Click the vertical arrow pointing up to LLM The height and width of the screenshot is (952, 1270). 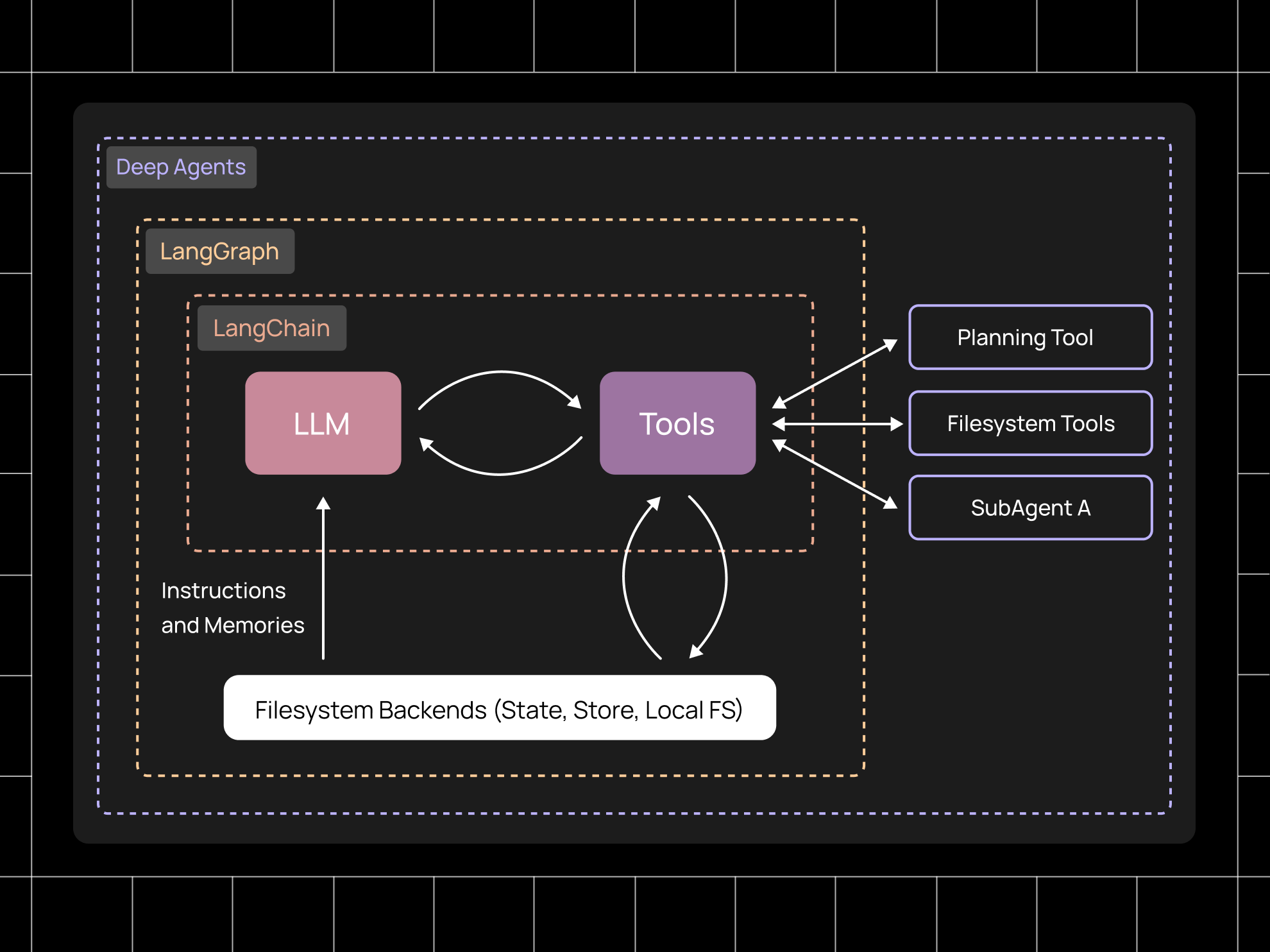(323, 577)
